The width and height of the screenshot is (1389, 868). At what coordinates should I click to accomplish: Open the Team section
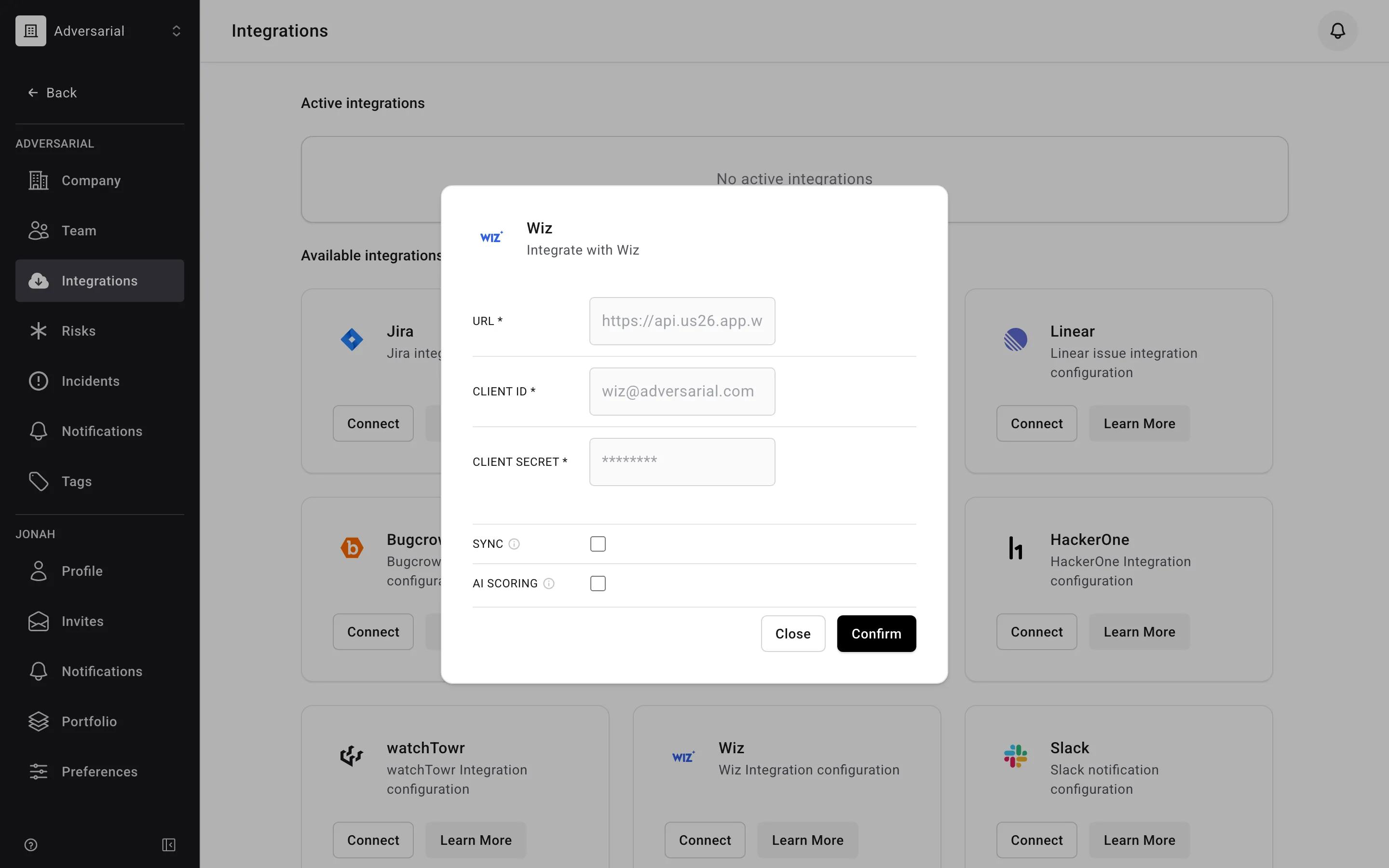coord(100,231)
